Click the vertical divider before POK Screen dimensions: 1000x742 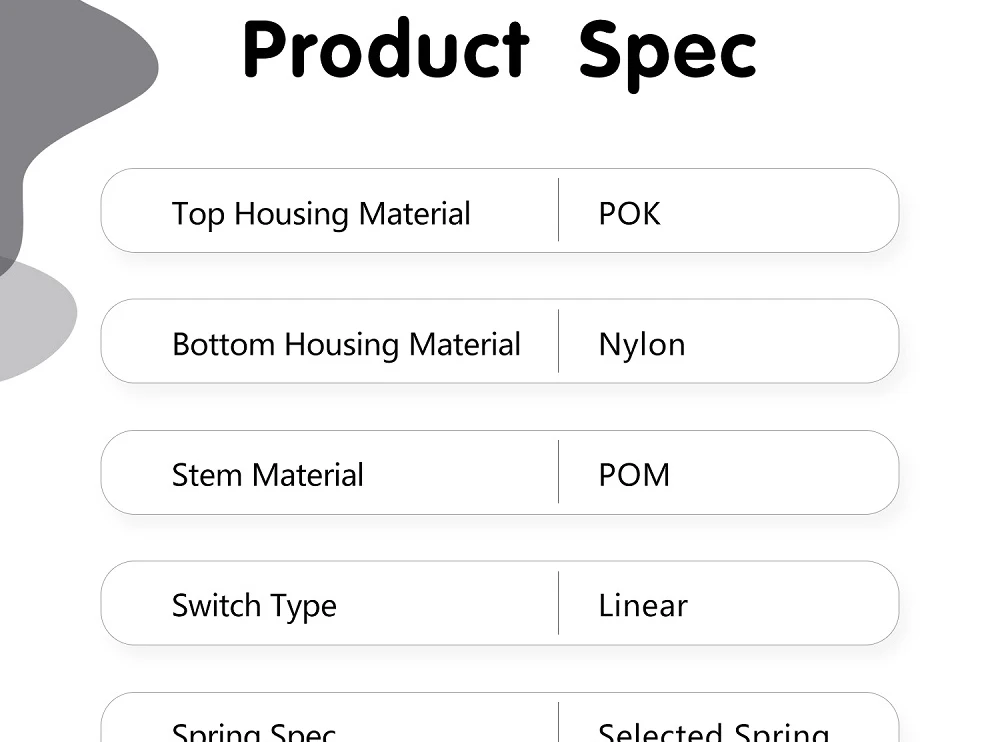click(x=558, y=210)
